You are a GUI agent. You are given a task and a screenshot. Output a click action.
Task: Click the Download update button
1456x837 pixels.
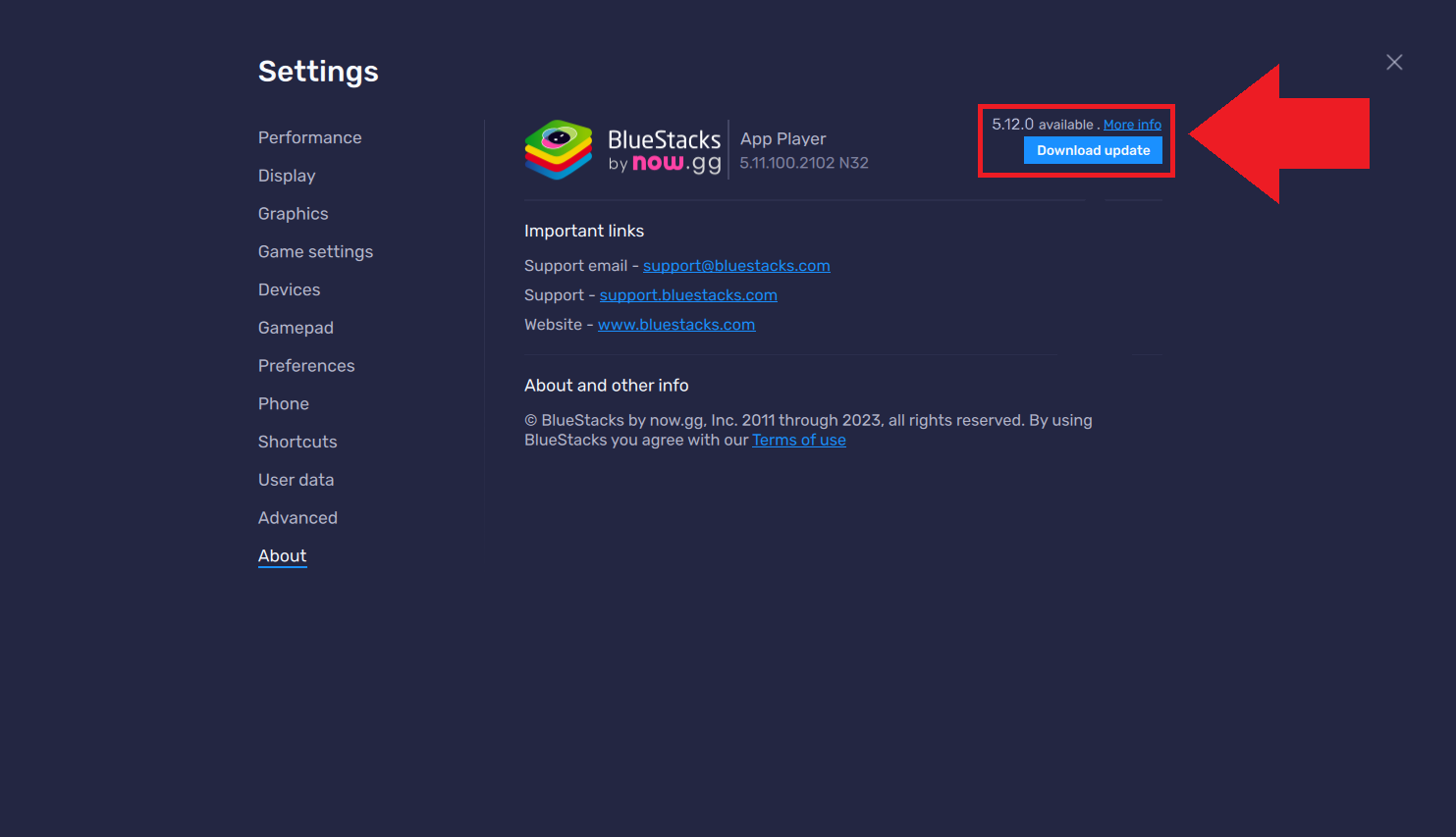pos(1093,150)
